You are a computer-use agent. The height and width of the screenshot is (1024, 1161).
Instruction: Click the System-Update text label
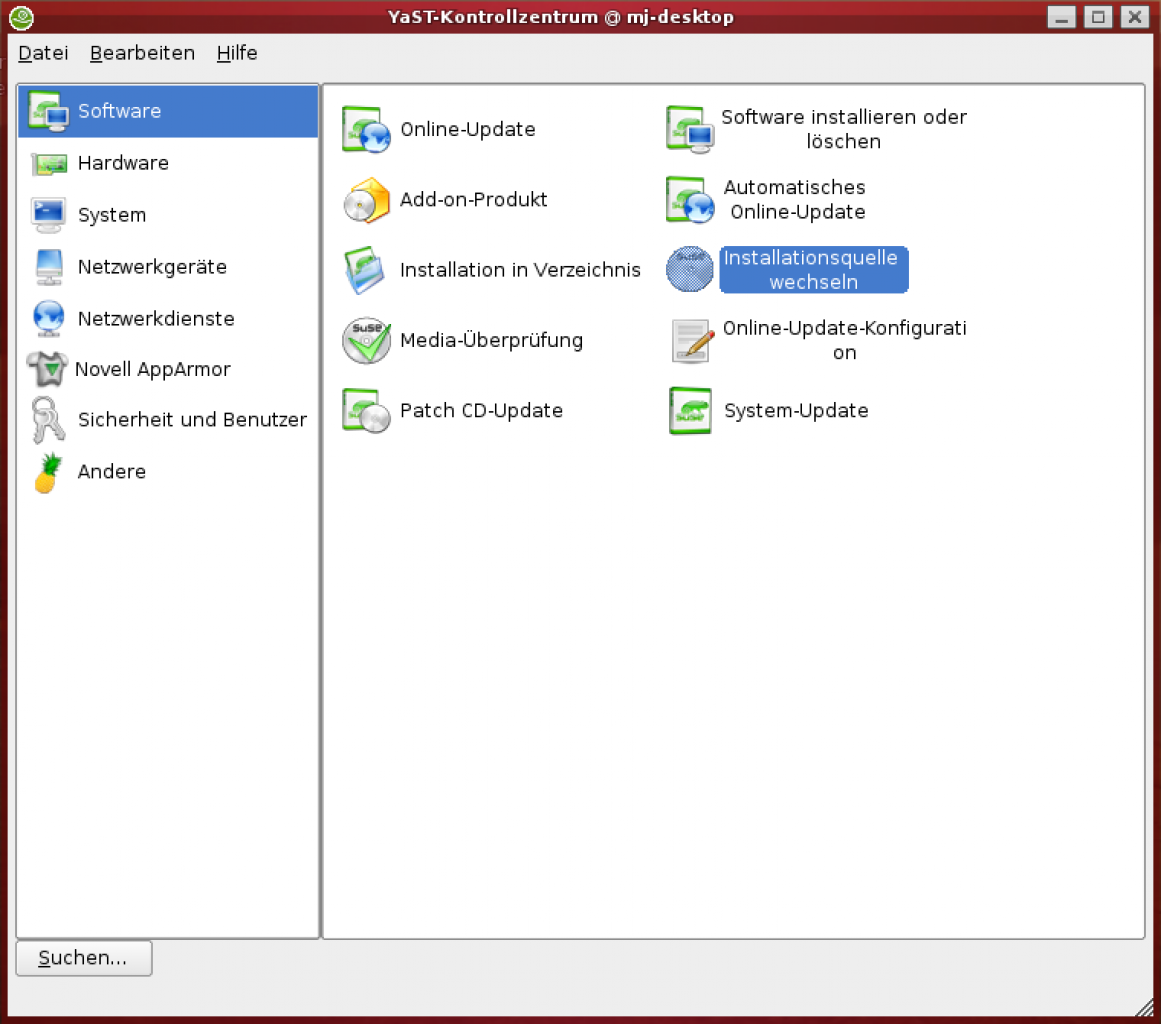tap(796, 411)
